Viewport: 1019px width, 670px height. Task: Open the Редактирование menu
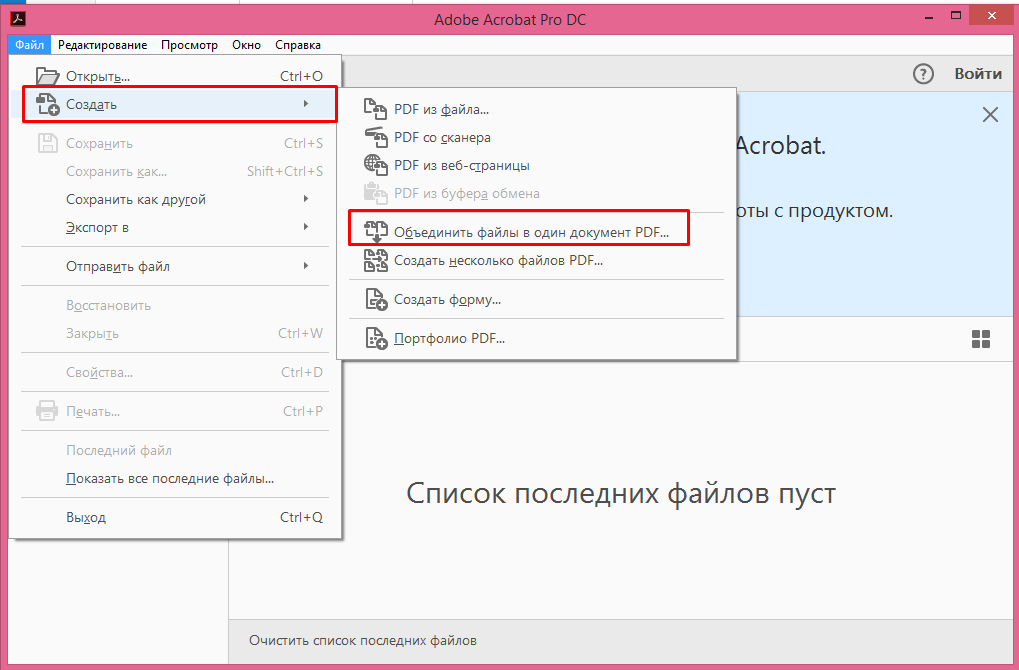point(103,45)
